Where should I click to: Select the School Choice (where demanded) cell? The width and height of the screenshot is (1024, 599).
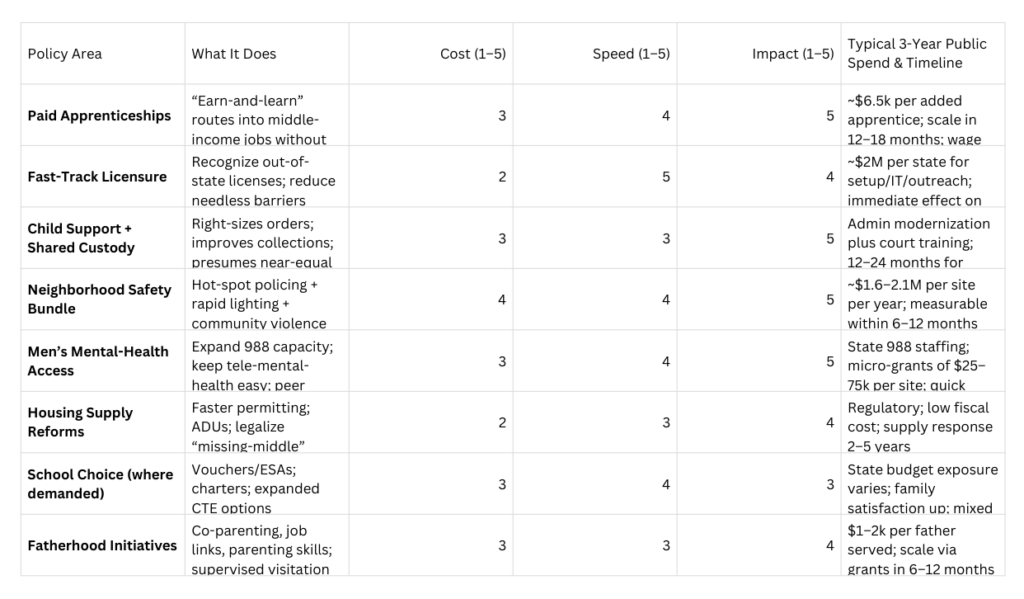pyautogui.click(x=103, y=483)
